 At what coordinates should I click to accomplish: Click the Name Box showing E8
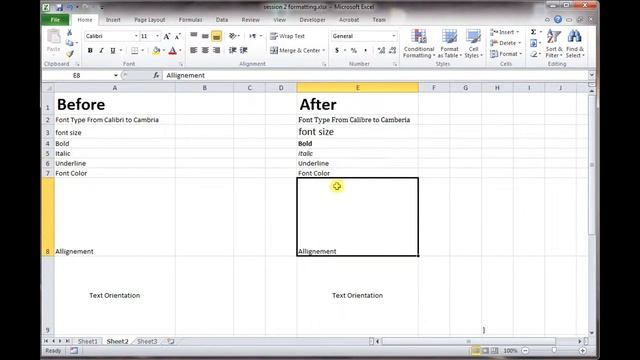(77, 76)
